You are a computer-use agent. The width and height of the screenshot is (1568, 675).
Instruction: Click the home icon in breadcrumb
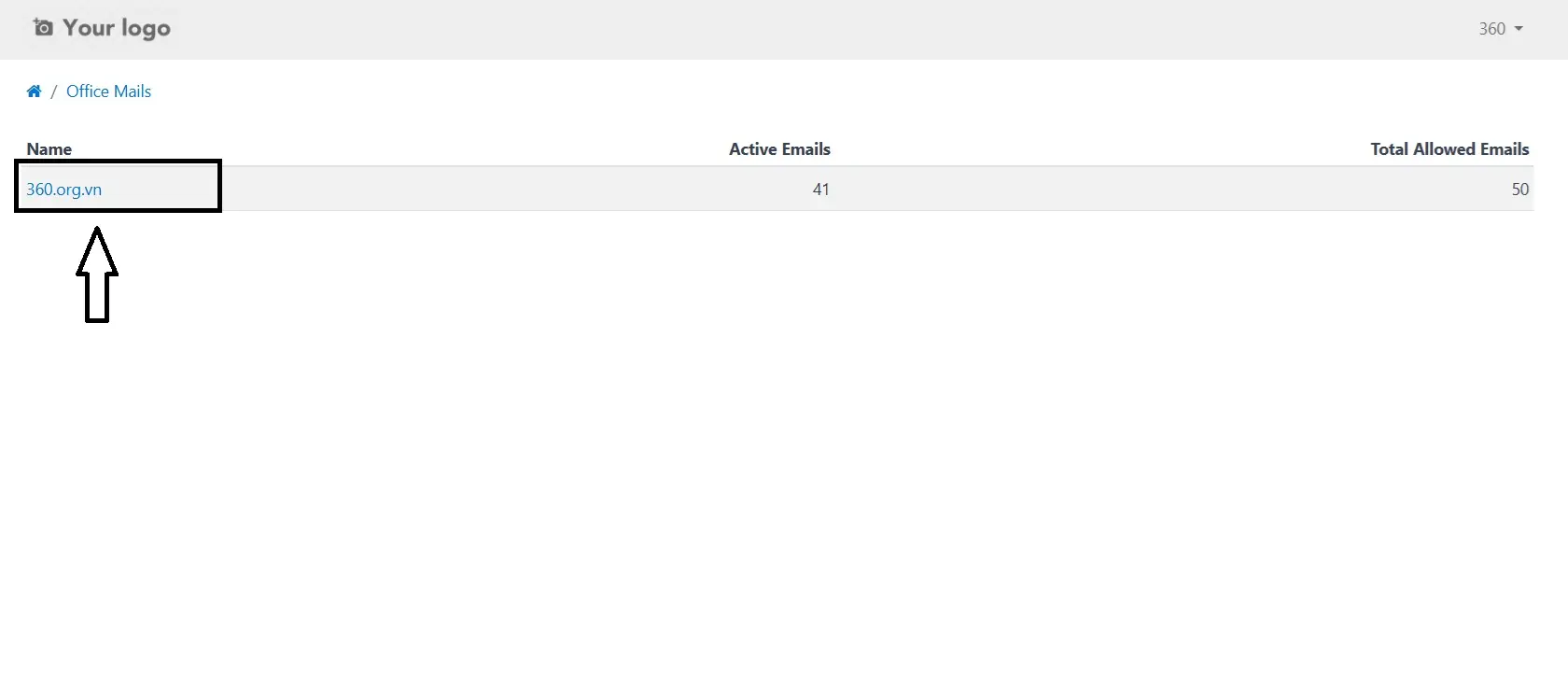[34, 91]
